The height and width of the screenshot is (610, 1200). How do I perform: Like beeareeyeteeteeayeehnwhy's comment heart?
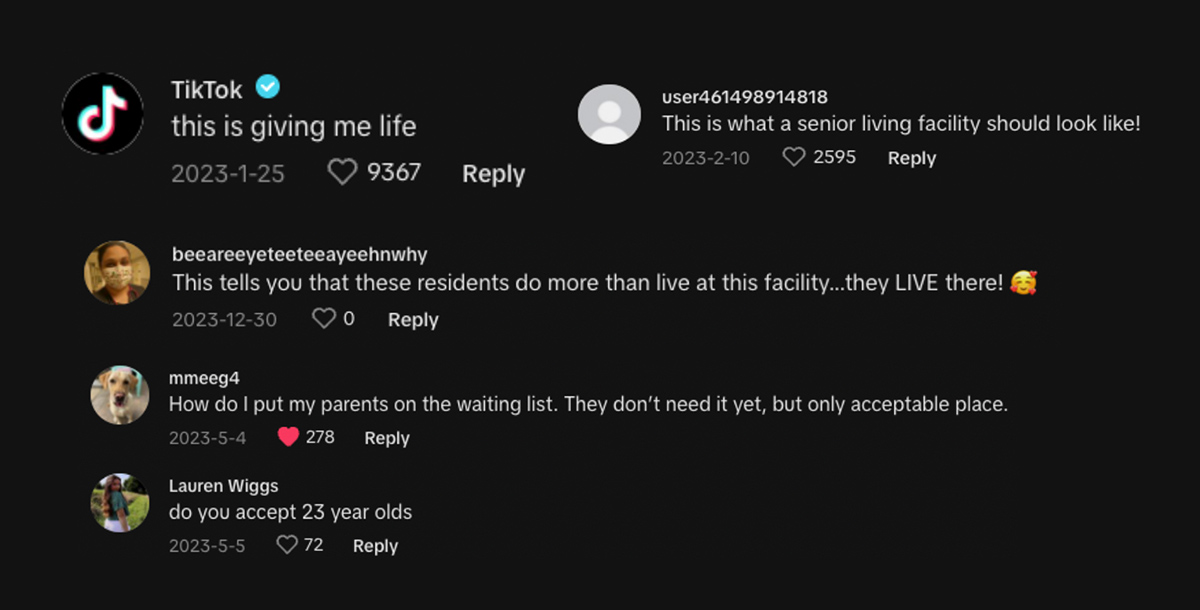tap(324, 319)
